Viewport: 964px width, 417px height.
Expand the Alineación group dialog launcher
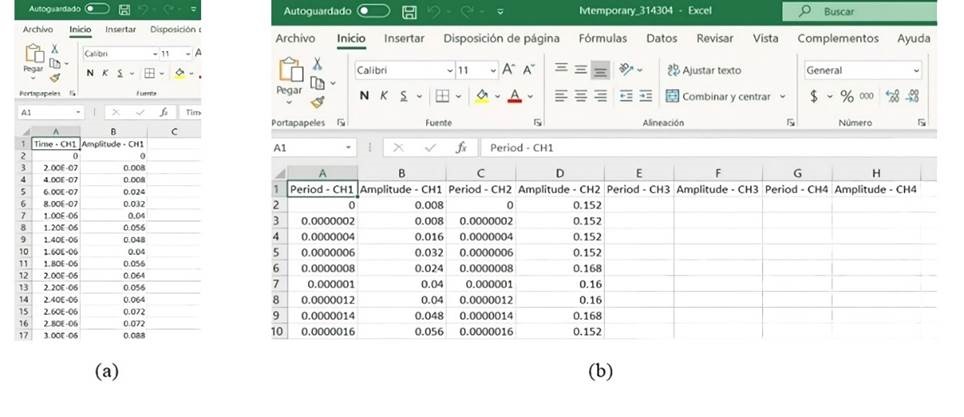(790, 122)
